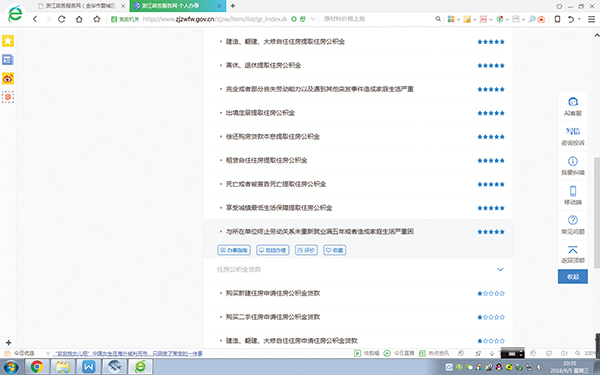Image resolution: width=600 pixels, height=375 pixels.
Task: Open the Windows Start button
Action: pyautogui.click(x=10, y=367)
